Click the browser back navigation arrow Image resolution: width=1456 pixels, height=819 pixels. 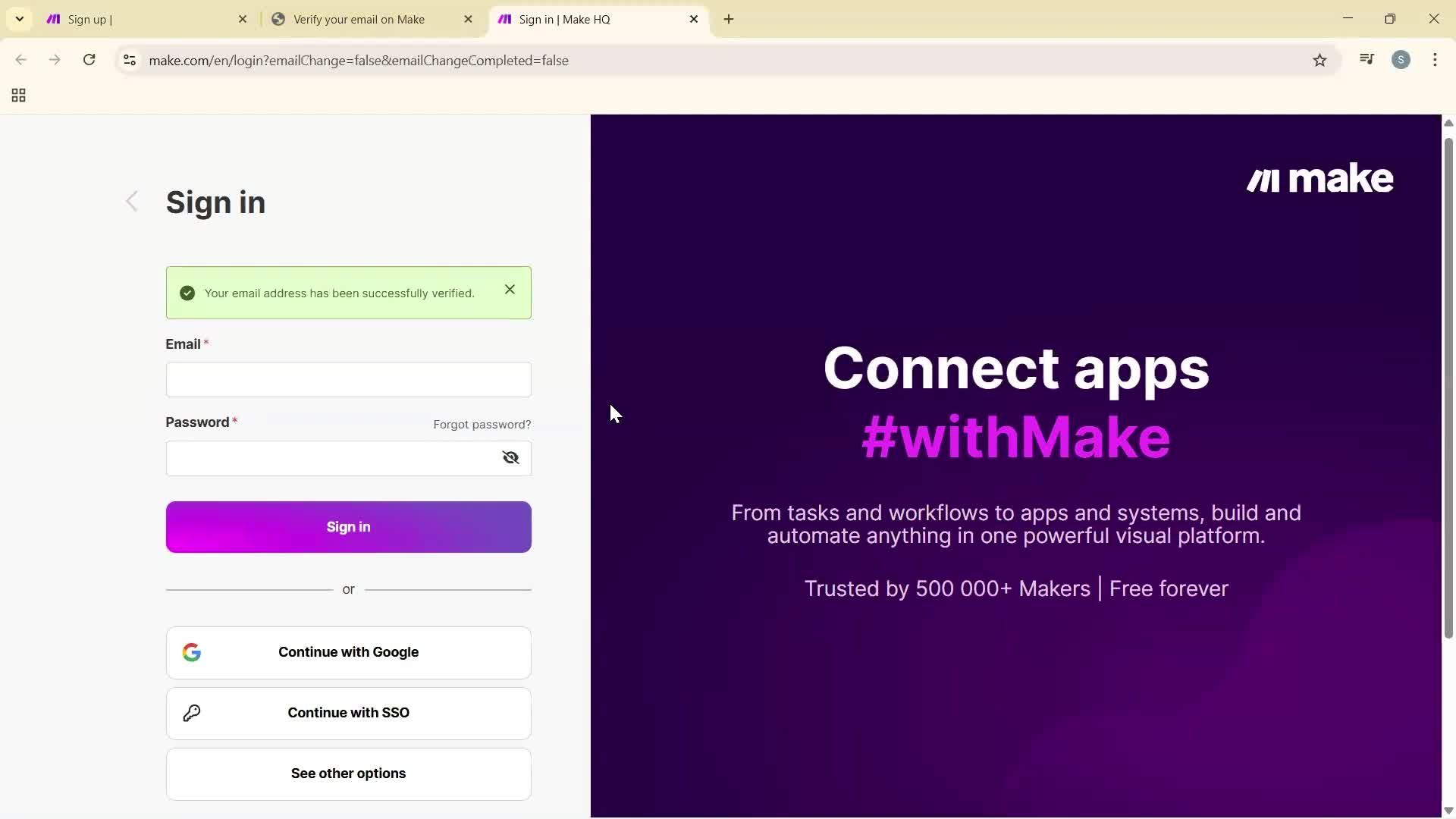20,60
